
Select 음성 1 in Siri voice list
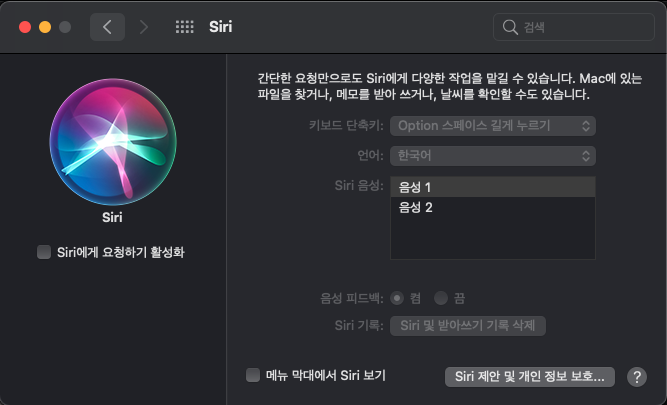(493, 187)
